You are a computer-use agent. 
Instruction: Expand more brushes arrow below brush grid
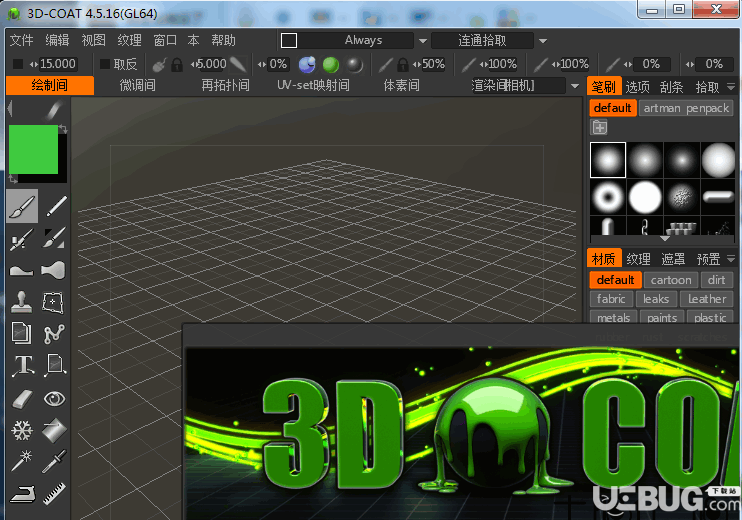664,238
